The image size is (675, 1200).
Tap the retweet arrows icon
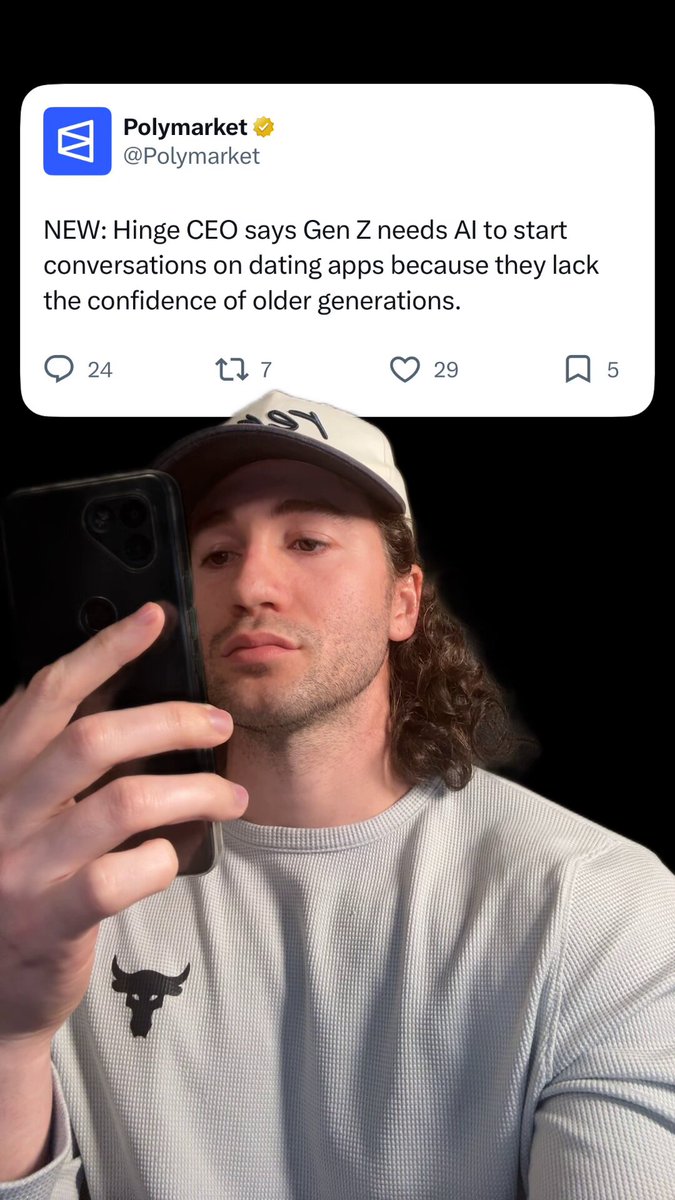coord(232,370)
